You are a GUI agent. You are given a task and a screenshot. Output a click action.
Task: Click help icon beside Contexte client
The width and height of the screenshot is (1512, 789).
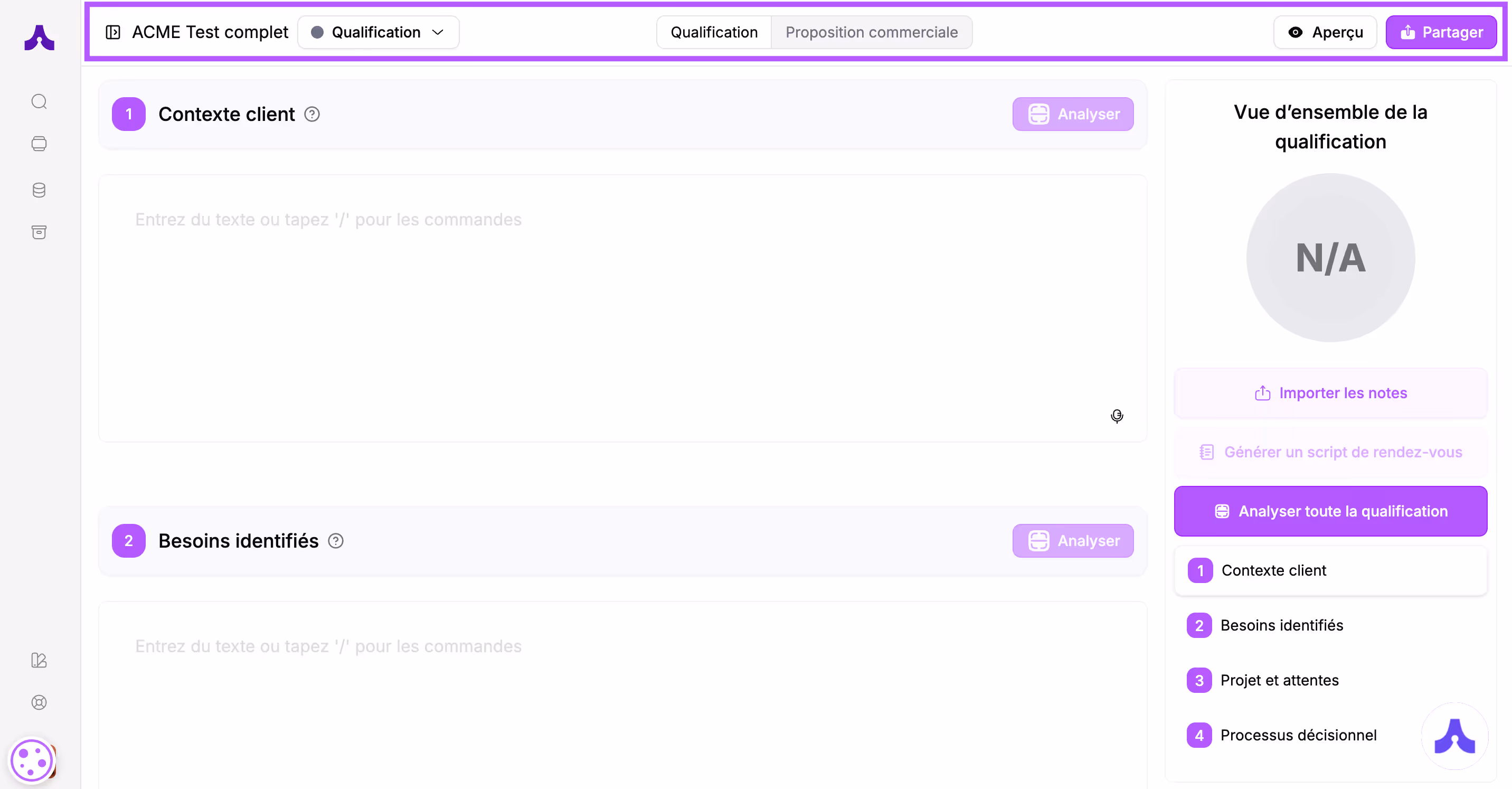point(311,115)
